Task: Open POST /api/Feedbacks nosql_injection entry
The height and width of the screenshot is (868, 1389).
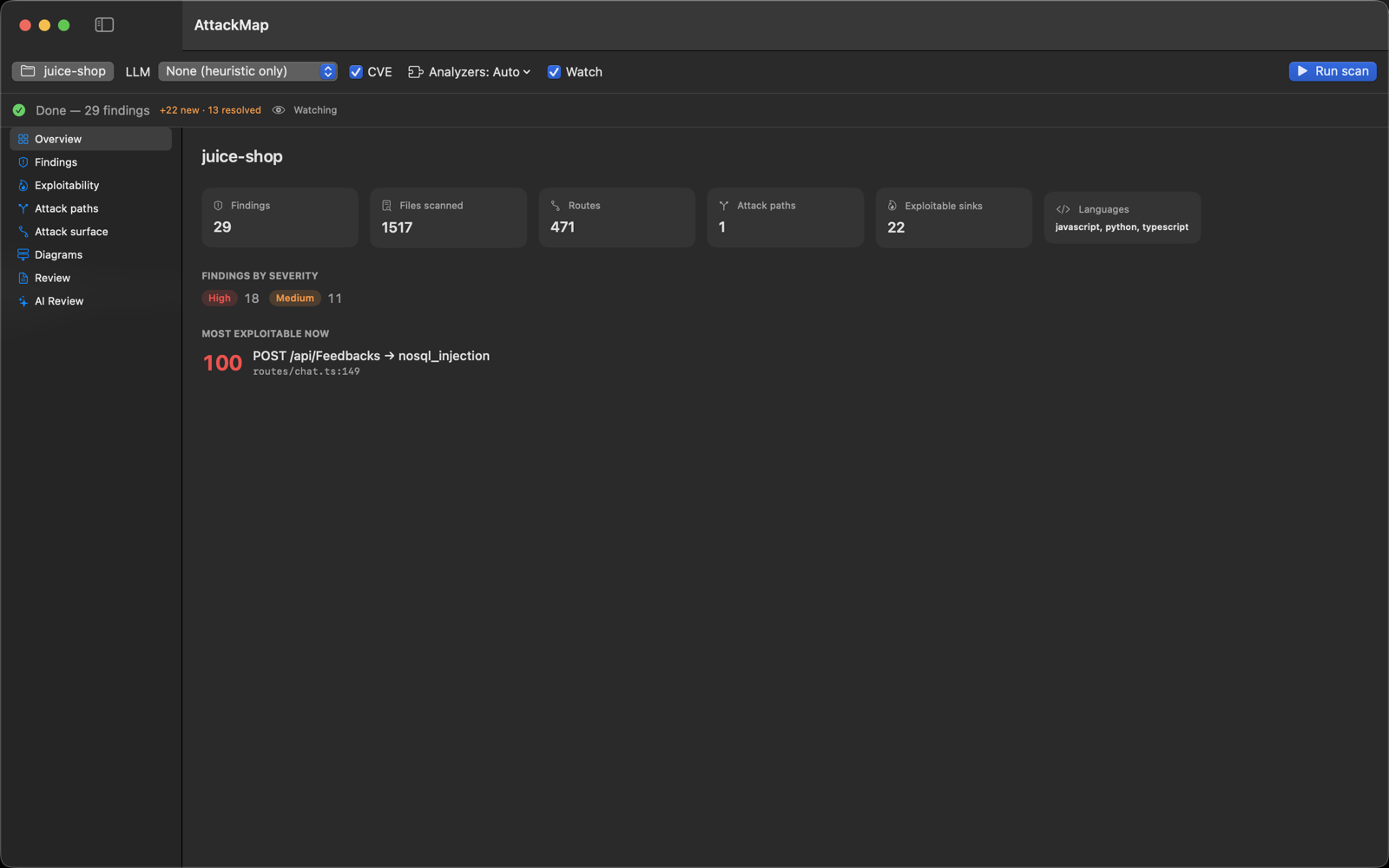Action: pos(371,356)
